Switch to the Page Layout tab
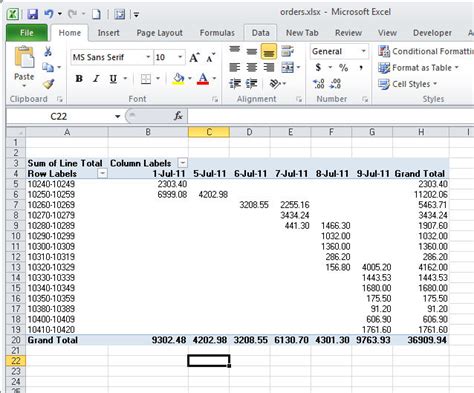The height and width of the screenshot is (393, 474). click(x=159, y=33)
